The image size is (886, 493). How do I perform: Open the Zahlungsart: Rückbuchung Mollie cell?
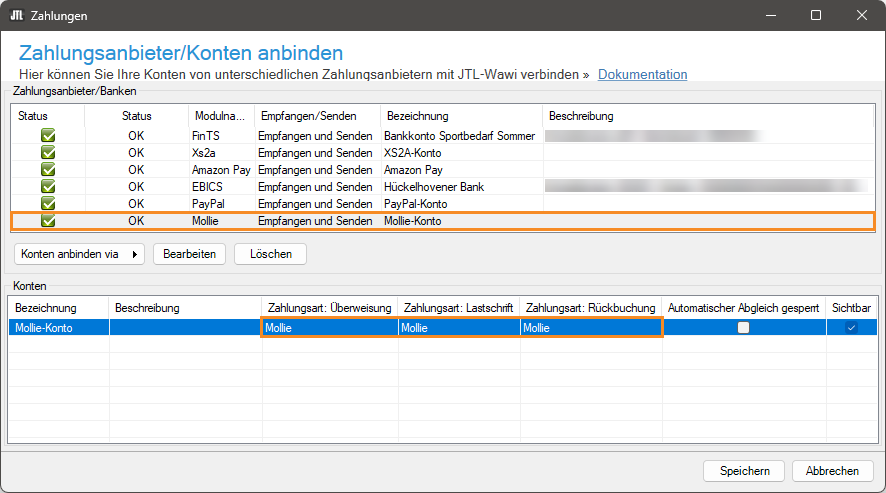click(x=590, y=328)
